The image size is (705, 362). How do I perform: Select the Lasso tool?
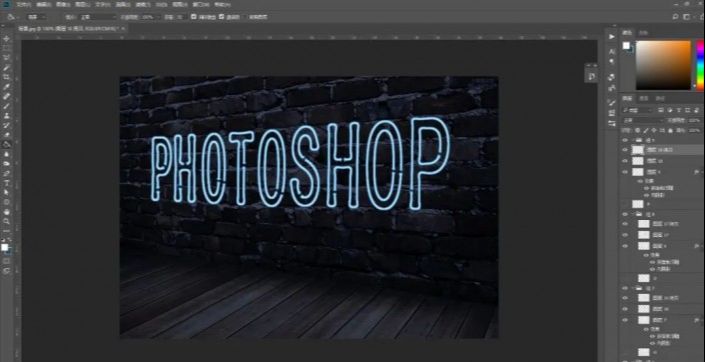tap(6, 58)
